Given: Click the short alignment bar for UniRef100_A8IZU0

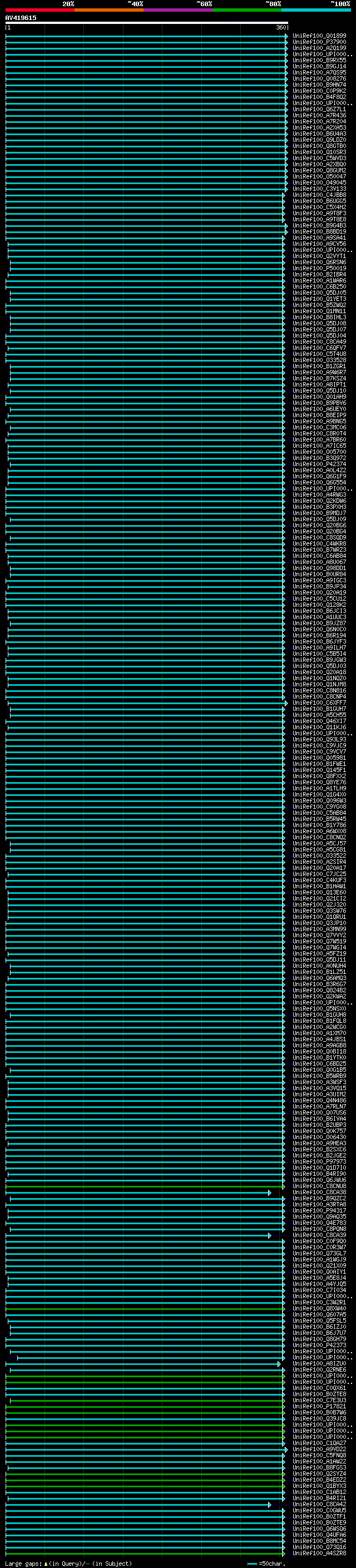Looking at the screenshot, I should click(x=143, y=1364).
